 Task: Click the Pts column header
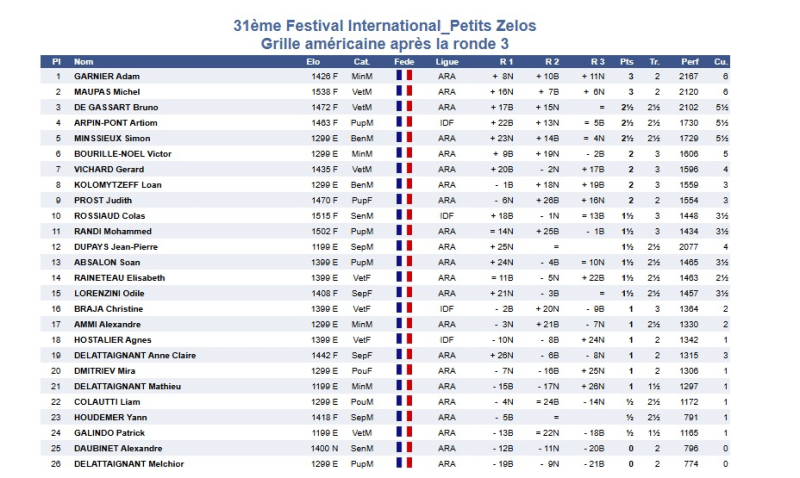(x=627, y=61)
